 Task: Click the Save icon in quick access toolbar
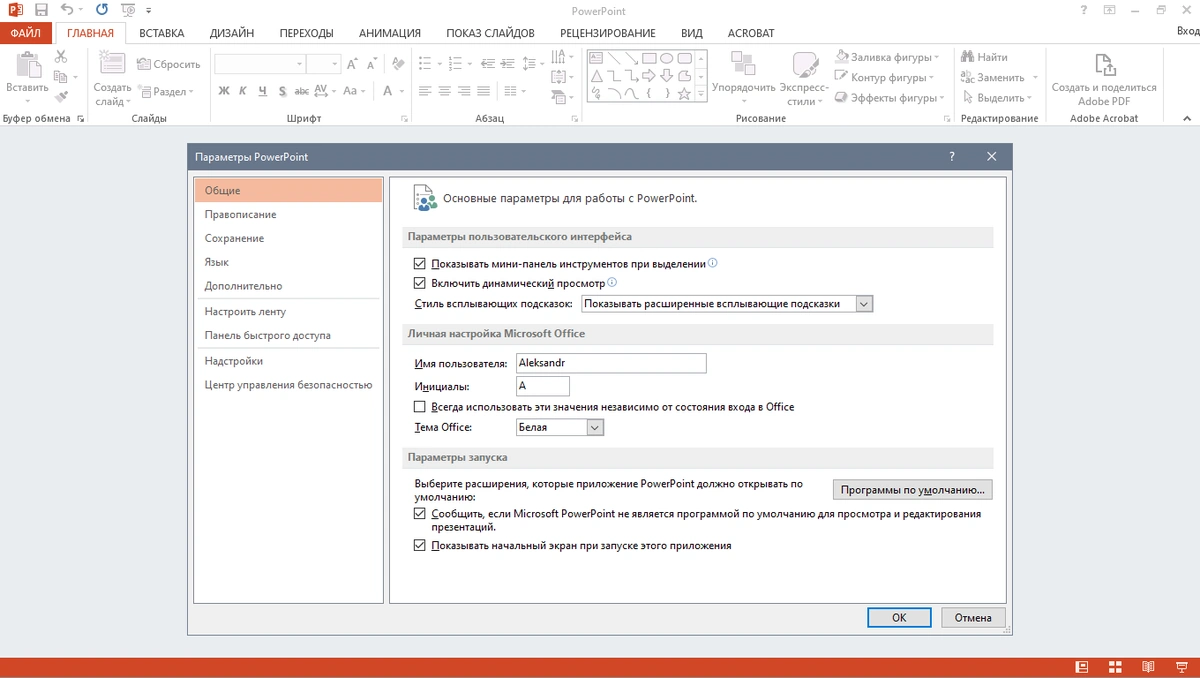41,10
